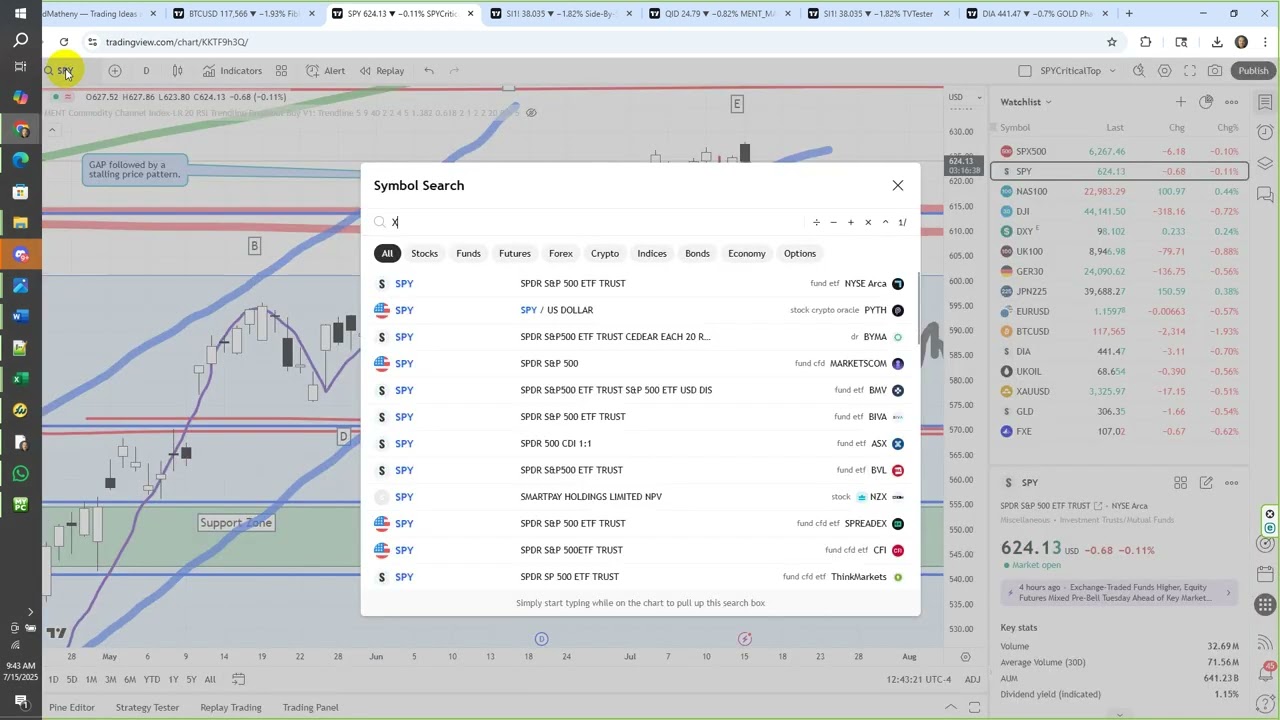
Task: Open the layout templates grid icon
Action: [281, 71]
